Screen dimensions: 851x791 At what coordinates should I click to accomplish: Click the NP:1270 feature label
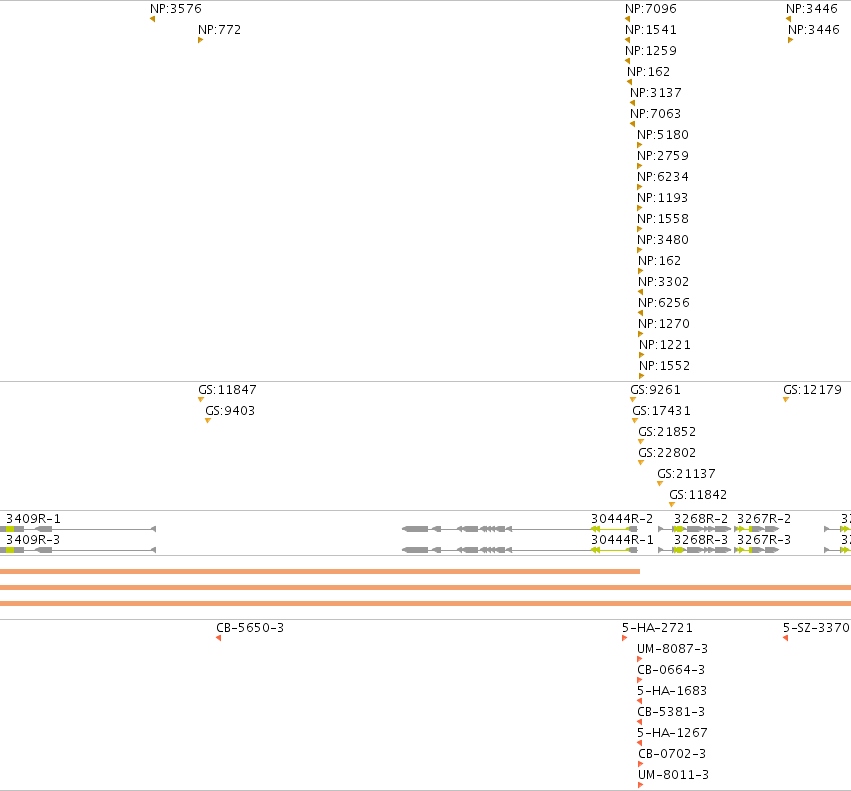(664, 324)
